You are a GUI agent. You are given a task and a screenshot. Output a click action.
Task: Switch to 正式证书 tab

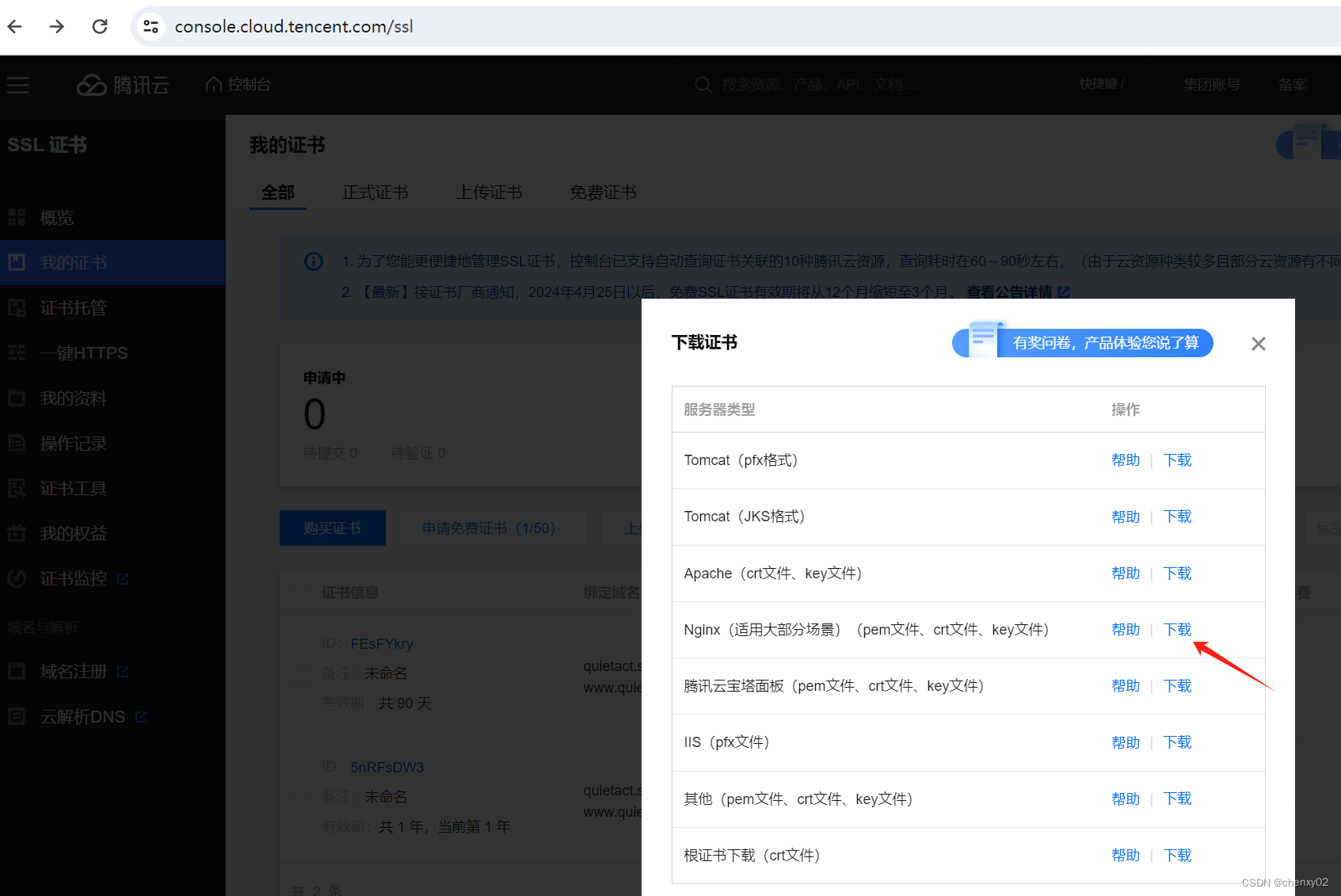[375, 193]
